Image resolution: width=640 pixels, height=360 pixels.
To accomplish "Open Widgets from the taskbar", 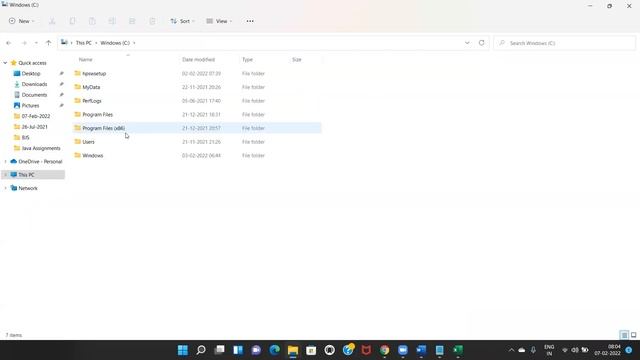I will (x=238, y=350).
